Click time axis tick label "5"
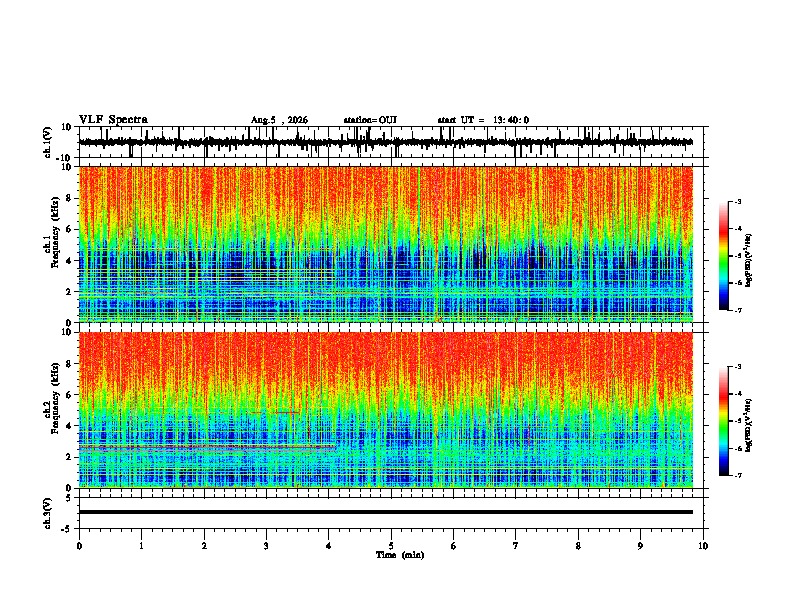792x612 pixels. point(391,546)
